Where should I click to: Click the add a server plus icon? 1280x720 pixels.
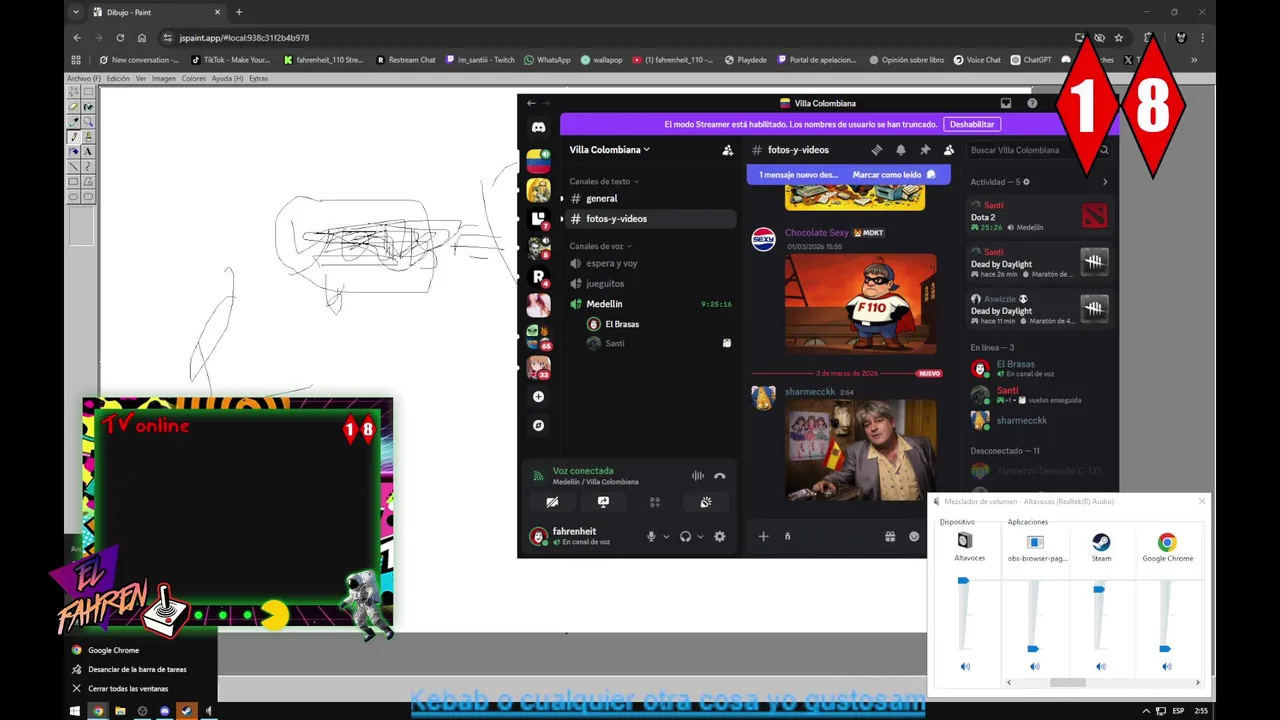coord(538,397)
